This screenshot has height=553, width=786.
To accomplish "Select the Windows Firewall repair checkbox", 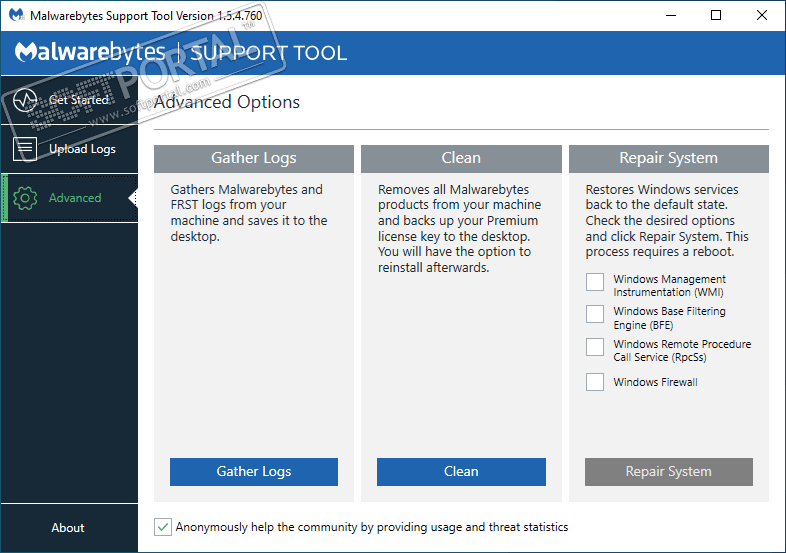I will (x=595, y=382).
